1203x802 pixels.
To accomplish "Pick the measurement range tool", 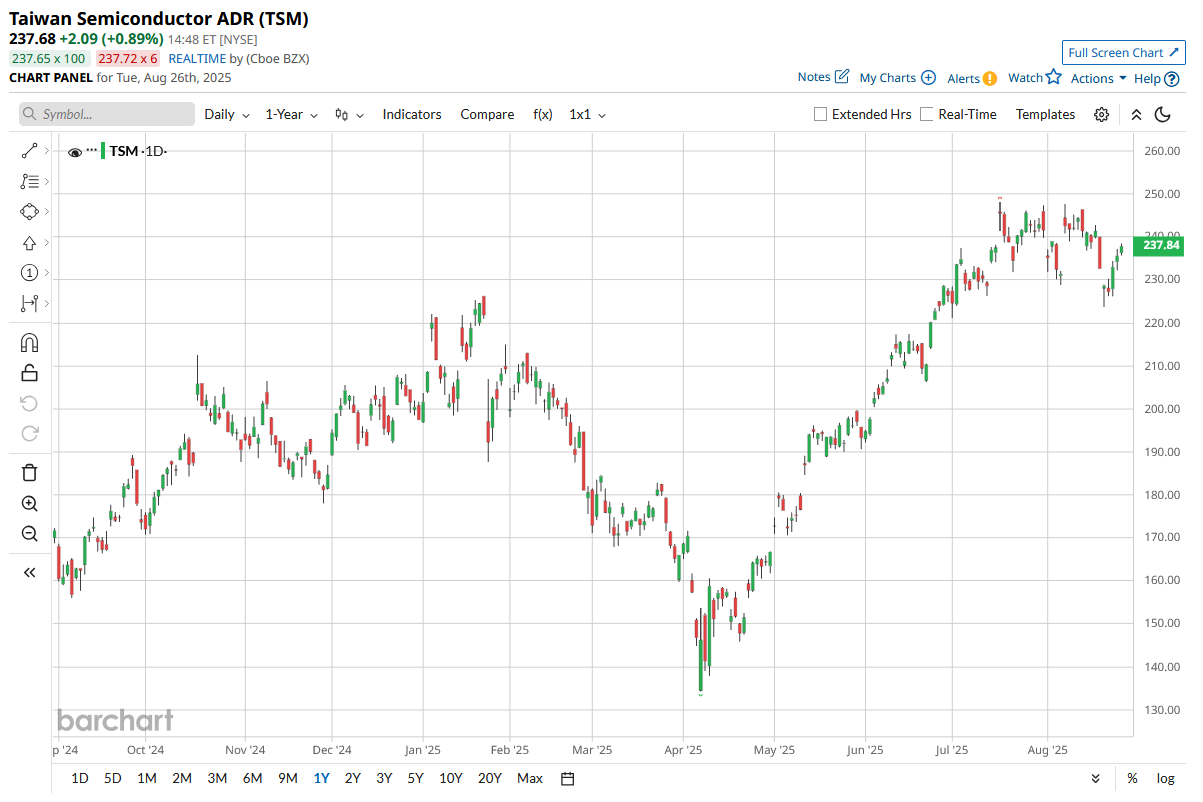I will tap(29, 303).
